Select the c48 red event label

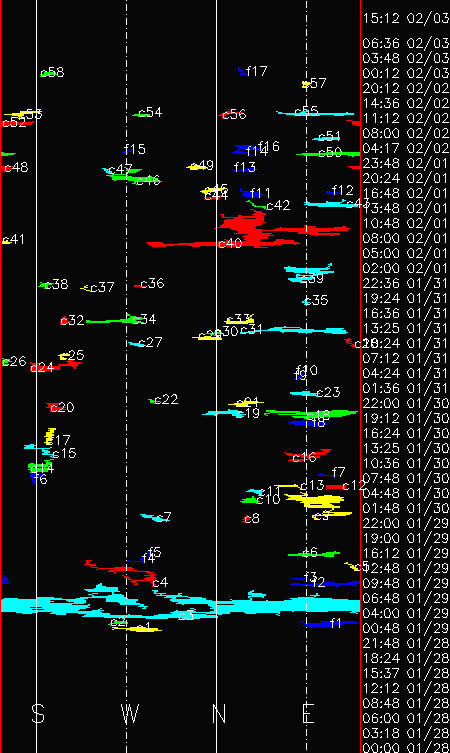pyautogui.click(x=16, y=167)
